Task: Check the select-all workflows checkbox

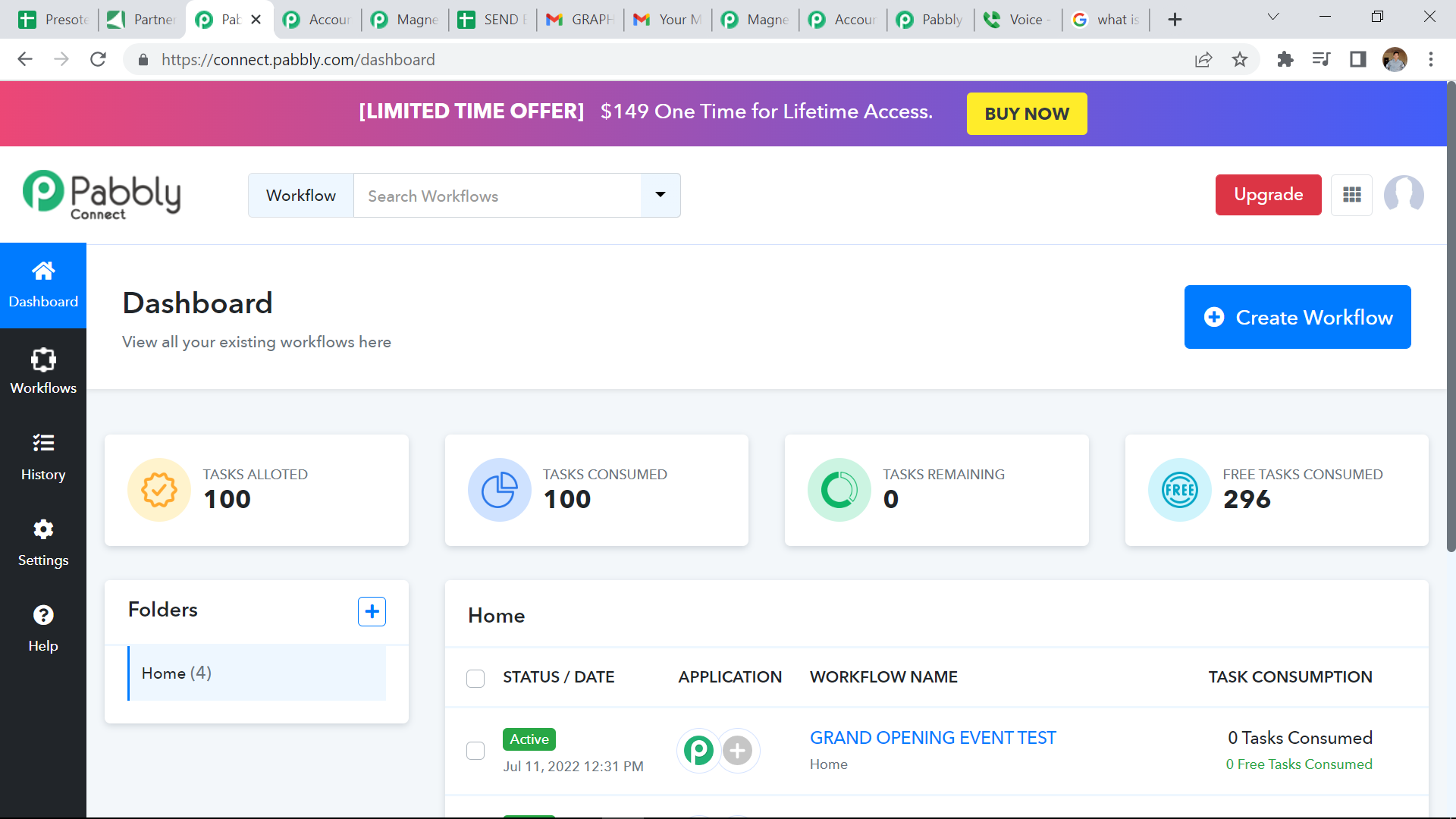Action: 475,678
